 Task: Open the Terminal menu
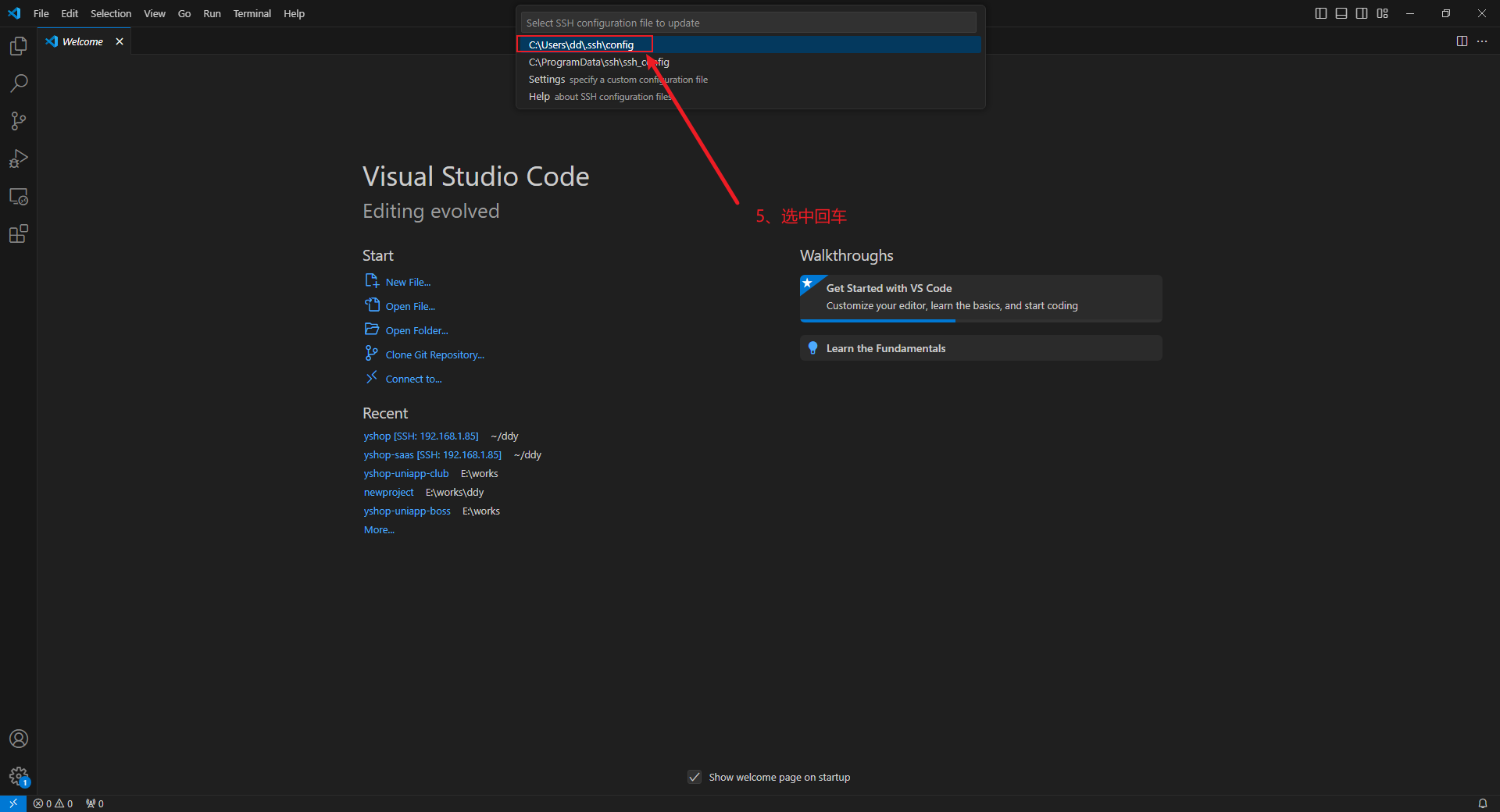[x=252, y=13]
